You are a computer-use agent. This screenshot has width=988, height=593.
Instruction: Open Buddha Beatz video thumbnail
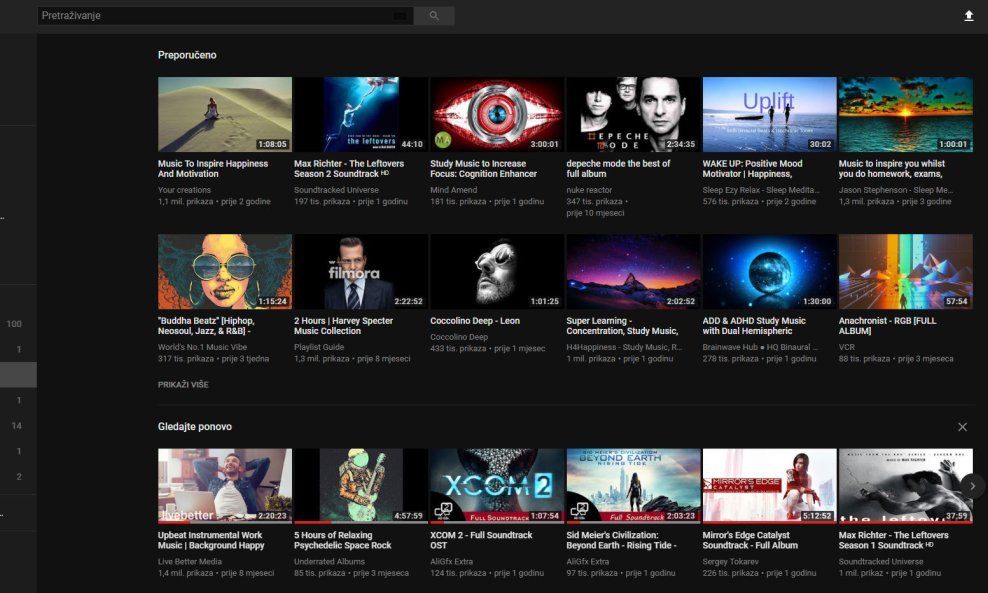tap(225, 271)
